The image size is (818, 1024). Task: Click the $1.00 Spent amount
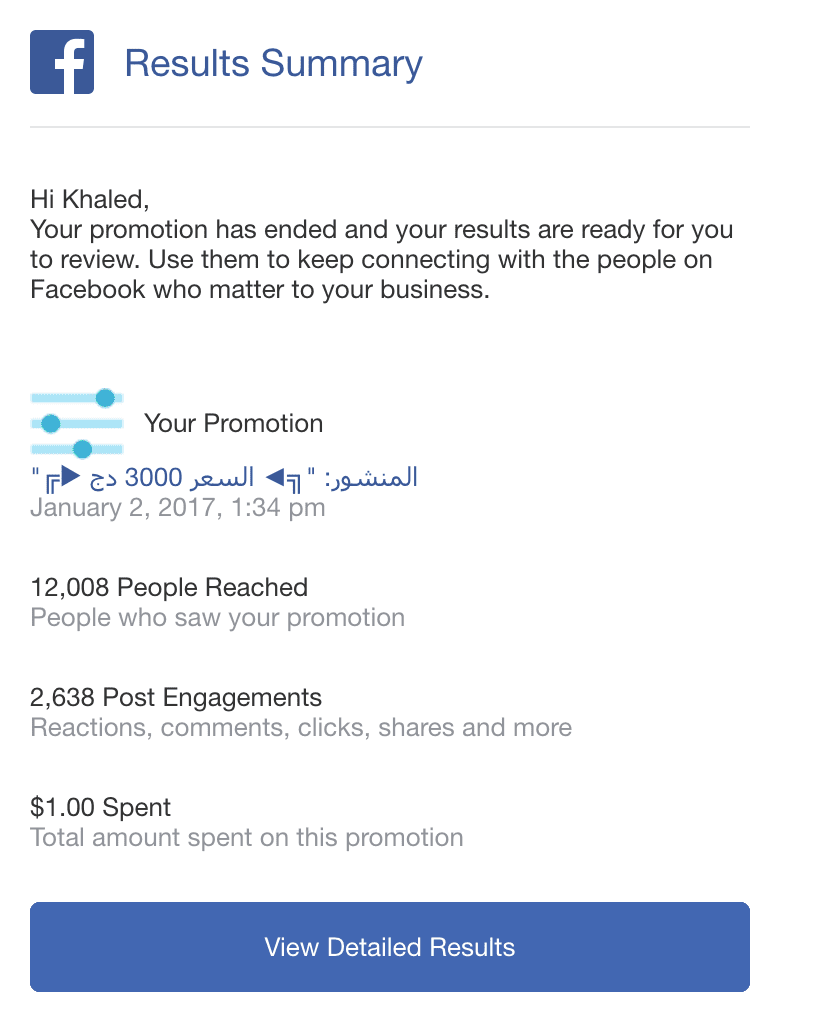pyautogui.click(x=101, y=807)
